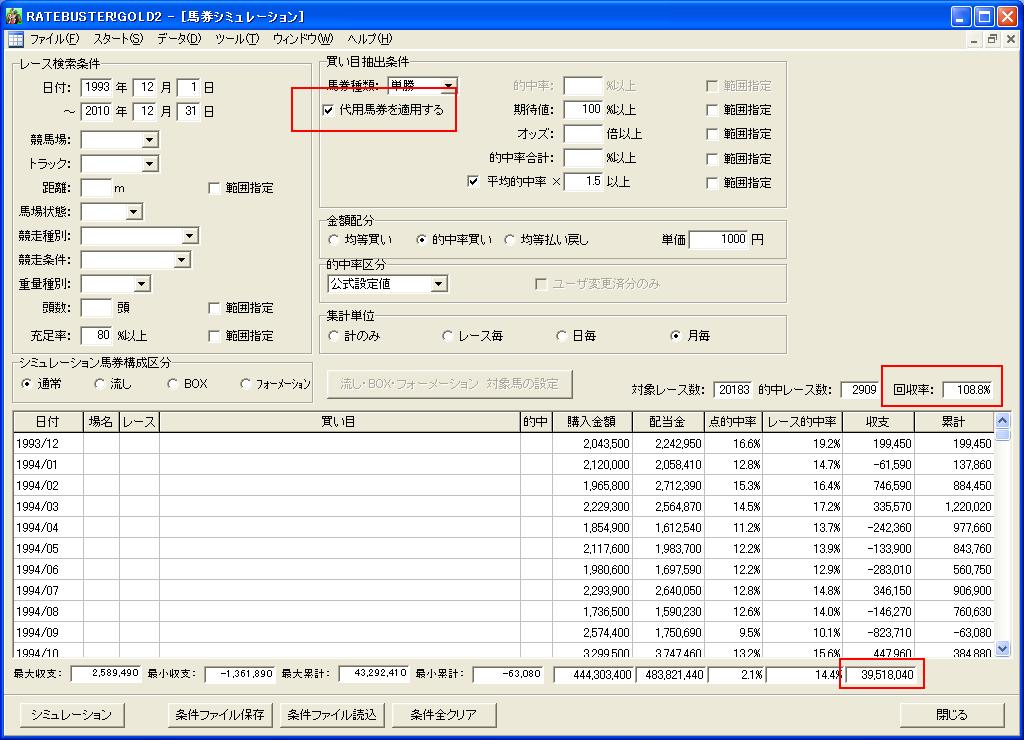Click 条件ファイル読込 button

point(332,715)
